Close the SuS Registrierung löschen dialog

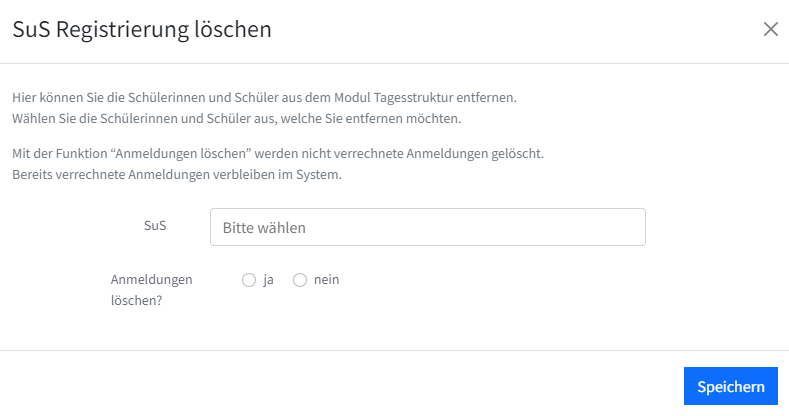click(770, 29)
